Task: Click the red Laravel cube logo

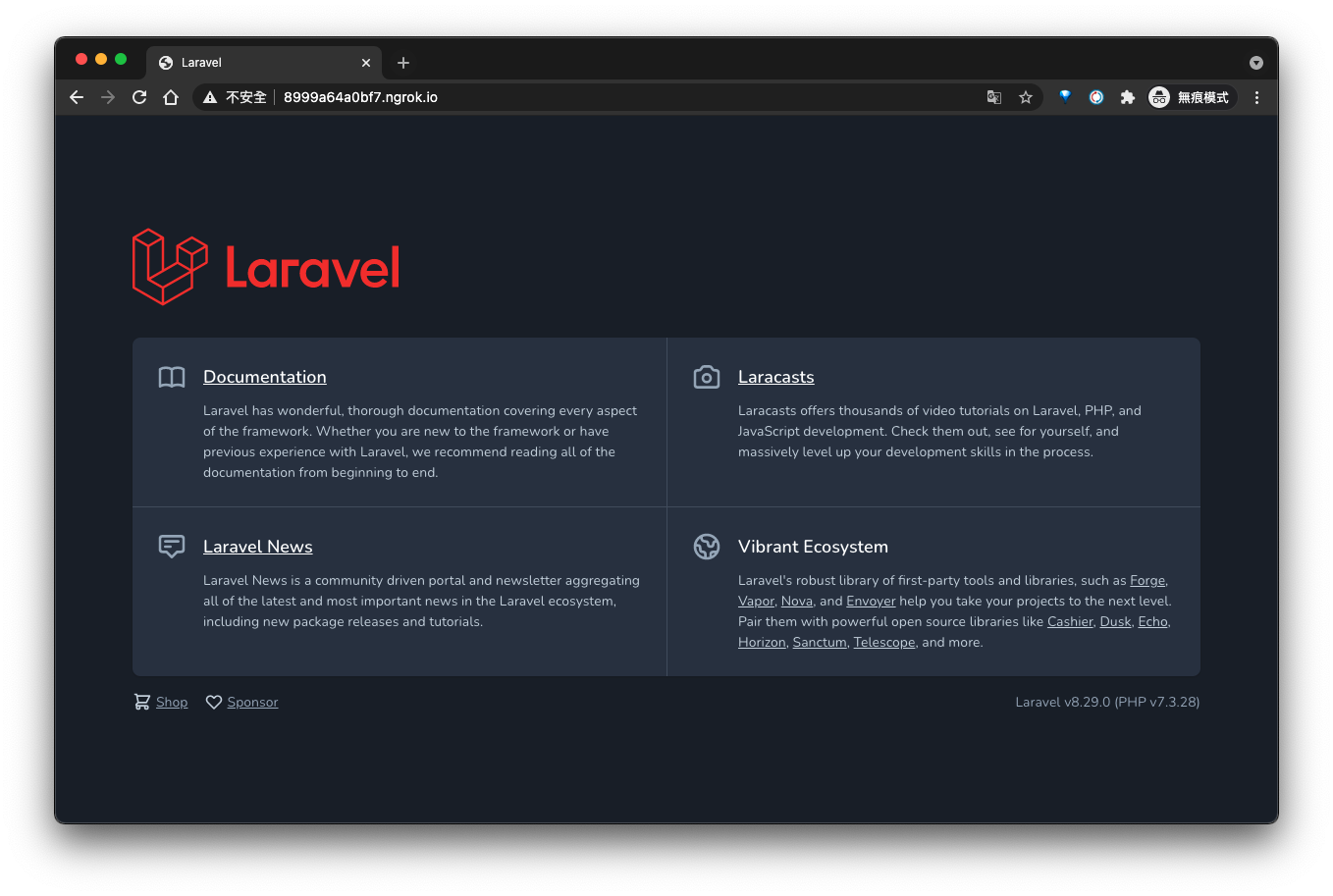Action: (x=170, y=267)
